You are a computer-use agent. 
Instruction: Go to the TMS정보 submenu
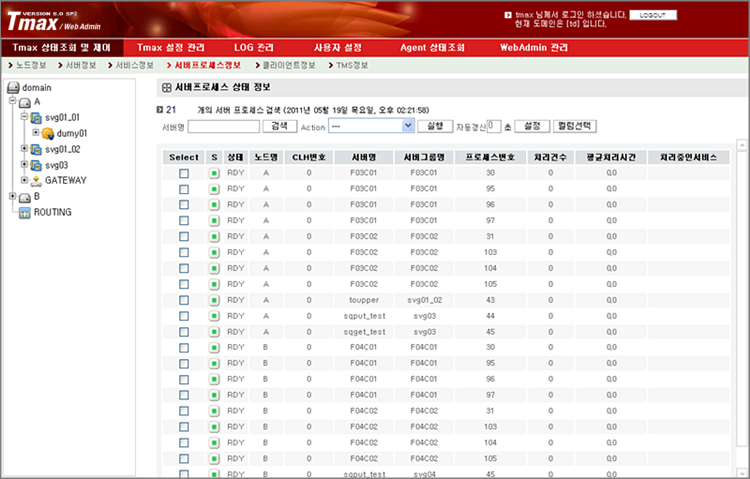click(x=352, y=66)
